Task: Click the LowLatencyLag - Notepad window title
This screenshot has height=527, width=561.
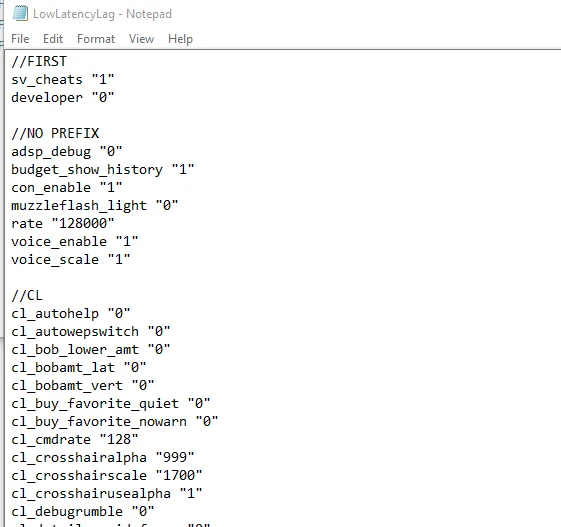Action: coord(102,14)
